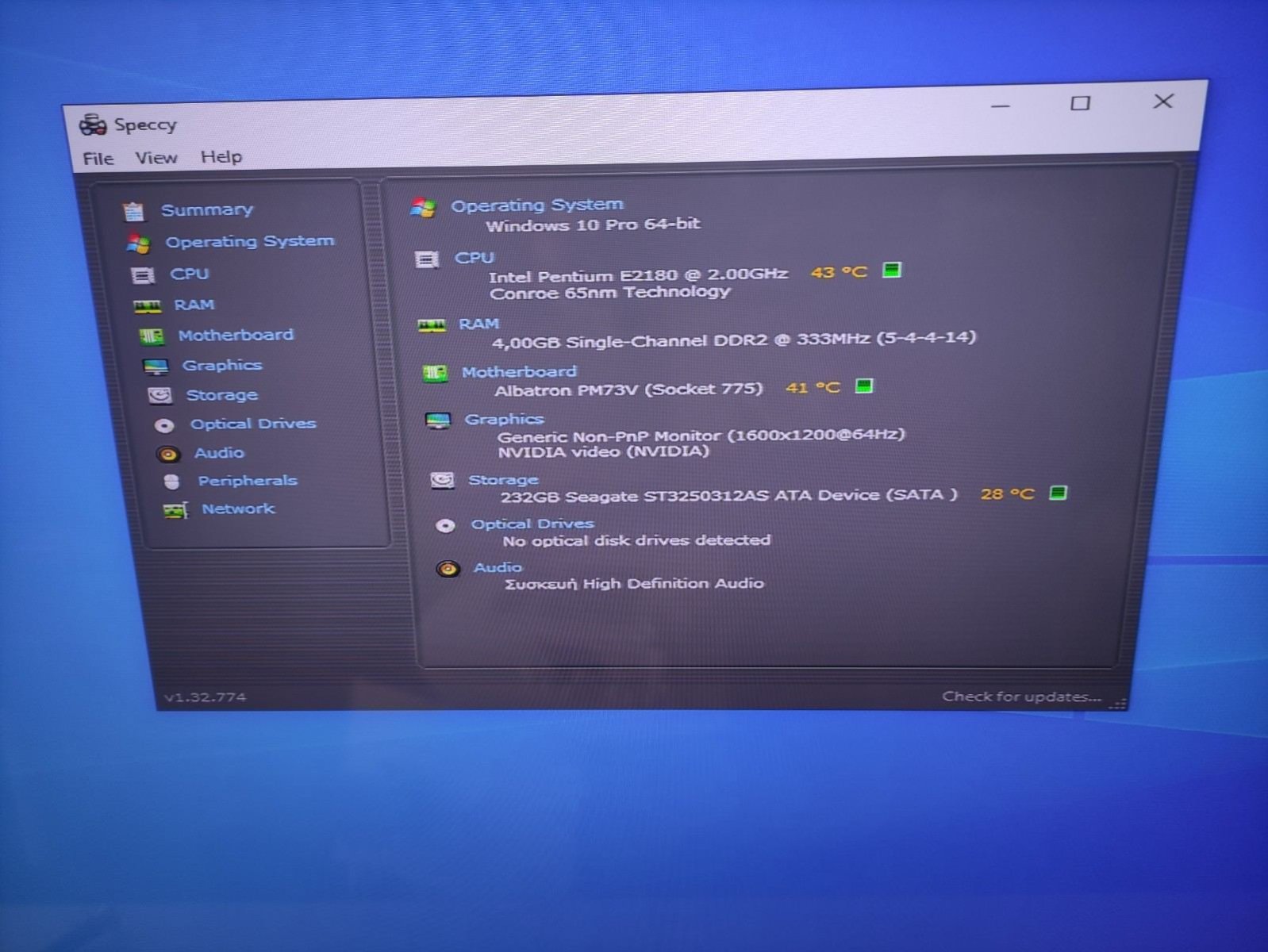Image resolution: width=1268 pixels, height=952 pixels.
Task: Click 'NVIDIA video (NVIDIA)' text
Action: 604,451
